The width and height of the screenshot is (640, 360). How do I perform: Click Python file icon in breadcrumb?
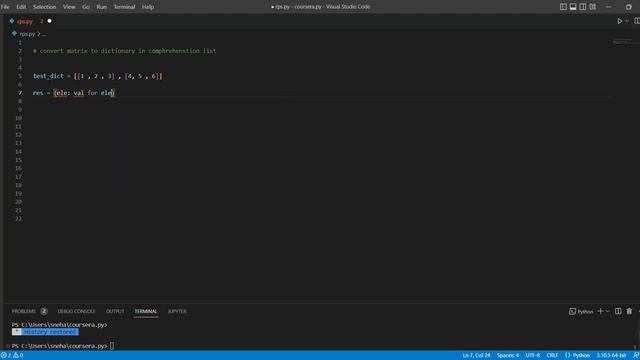(x=14, y=34)
